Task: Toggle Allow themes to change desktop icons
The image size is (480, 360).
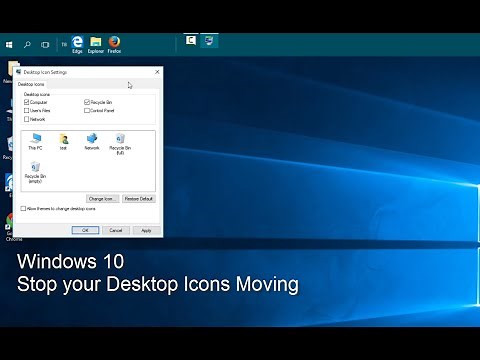Action: tap(23, 209)
